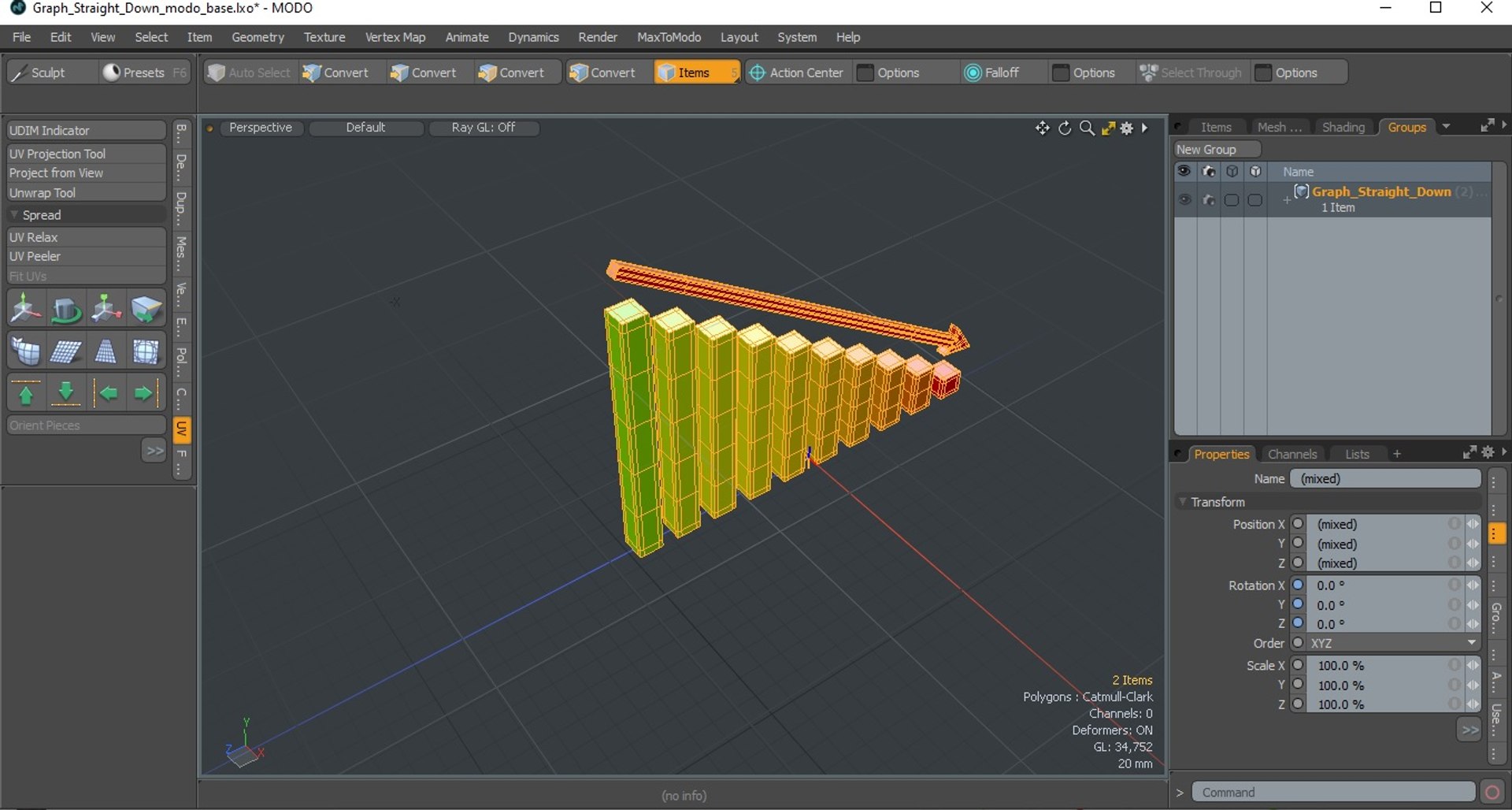
Task: Open the Geometry menu
Action: coord(258,37)
